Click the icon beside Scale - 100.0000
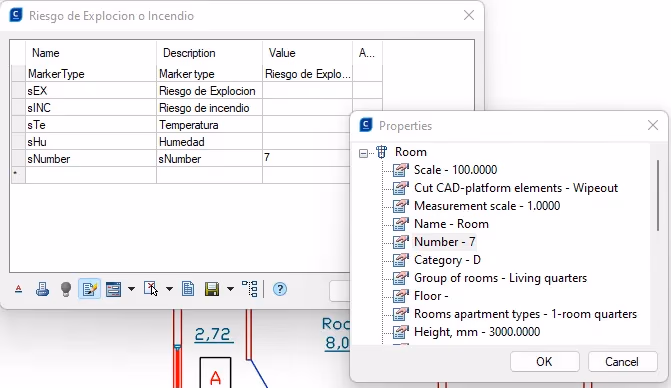The width and height of the screenshot is (671, 388). click(401, 170)
